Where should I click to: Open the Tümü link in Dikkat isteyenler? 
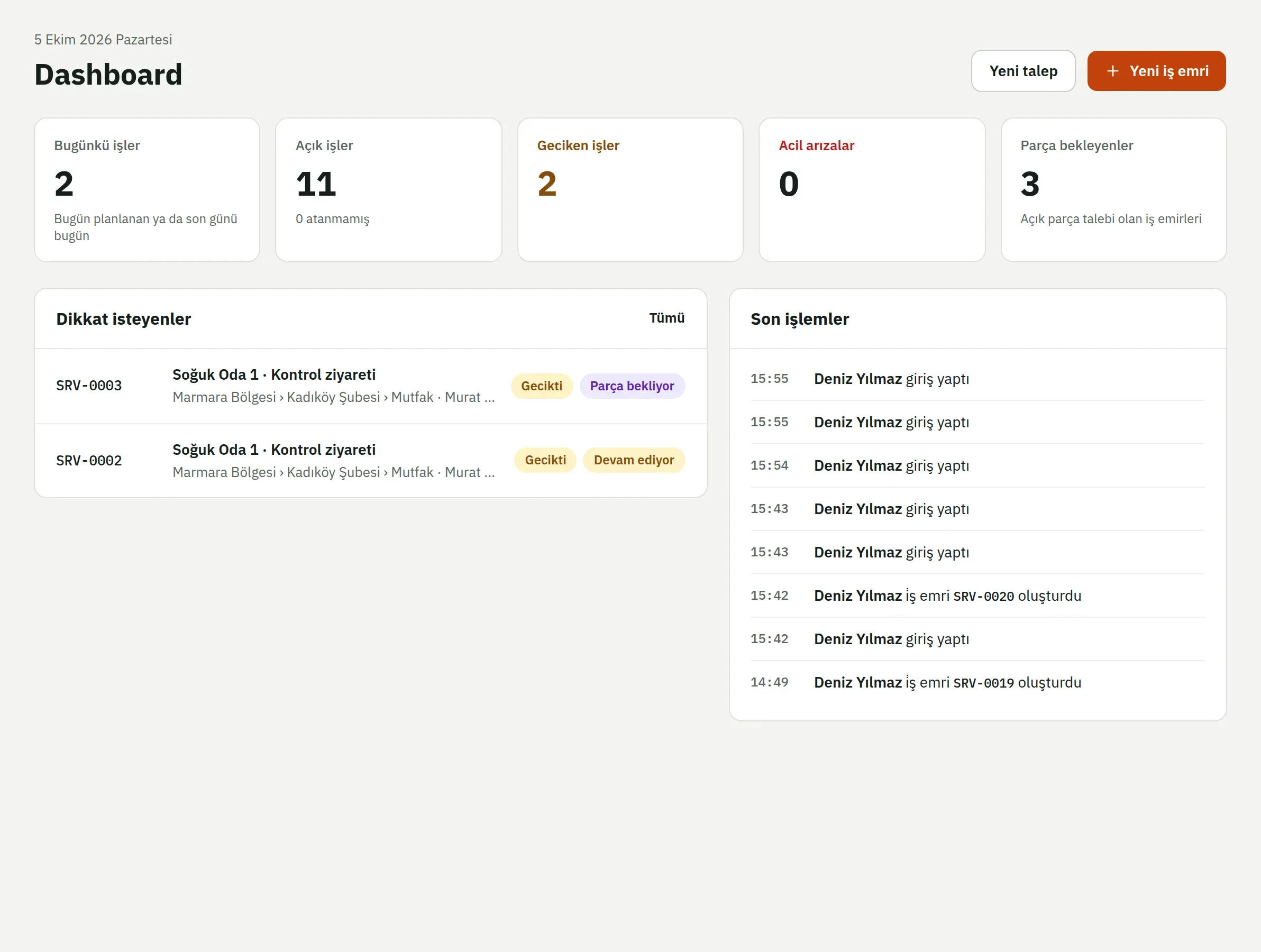coord(666,318)
